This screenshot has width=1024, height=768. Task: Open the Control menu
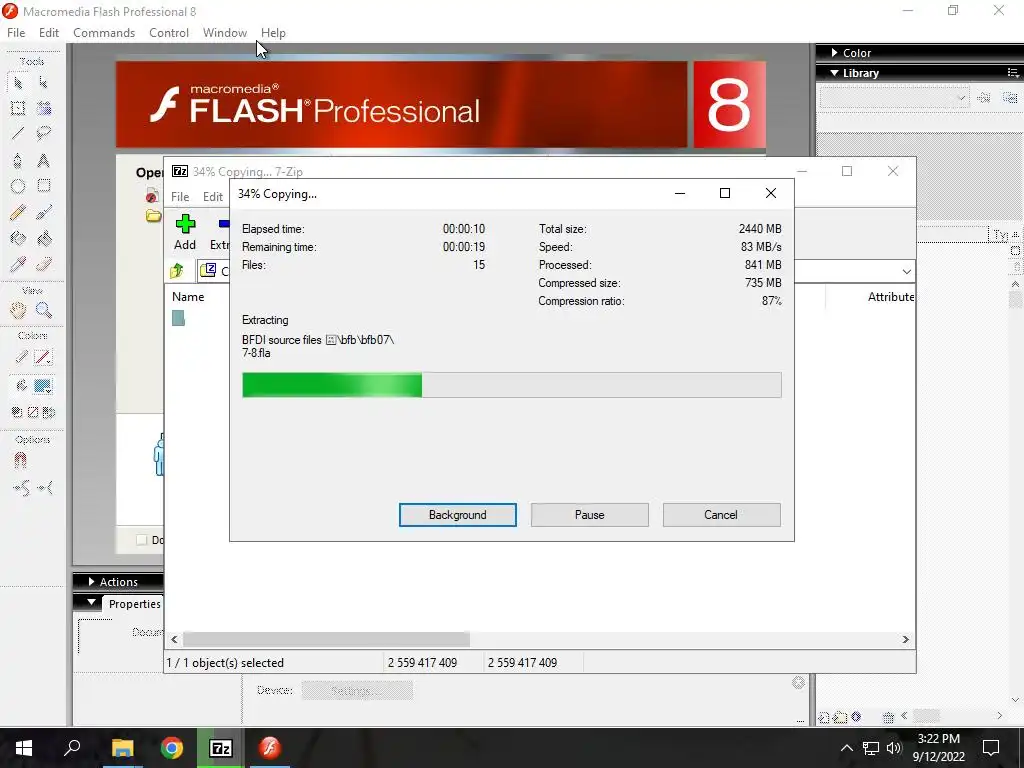[168, 33]
